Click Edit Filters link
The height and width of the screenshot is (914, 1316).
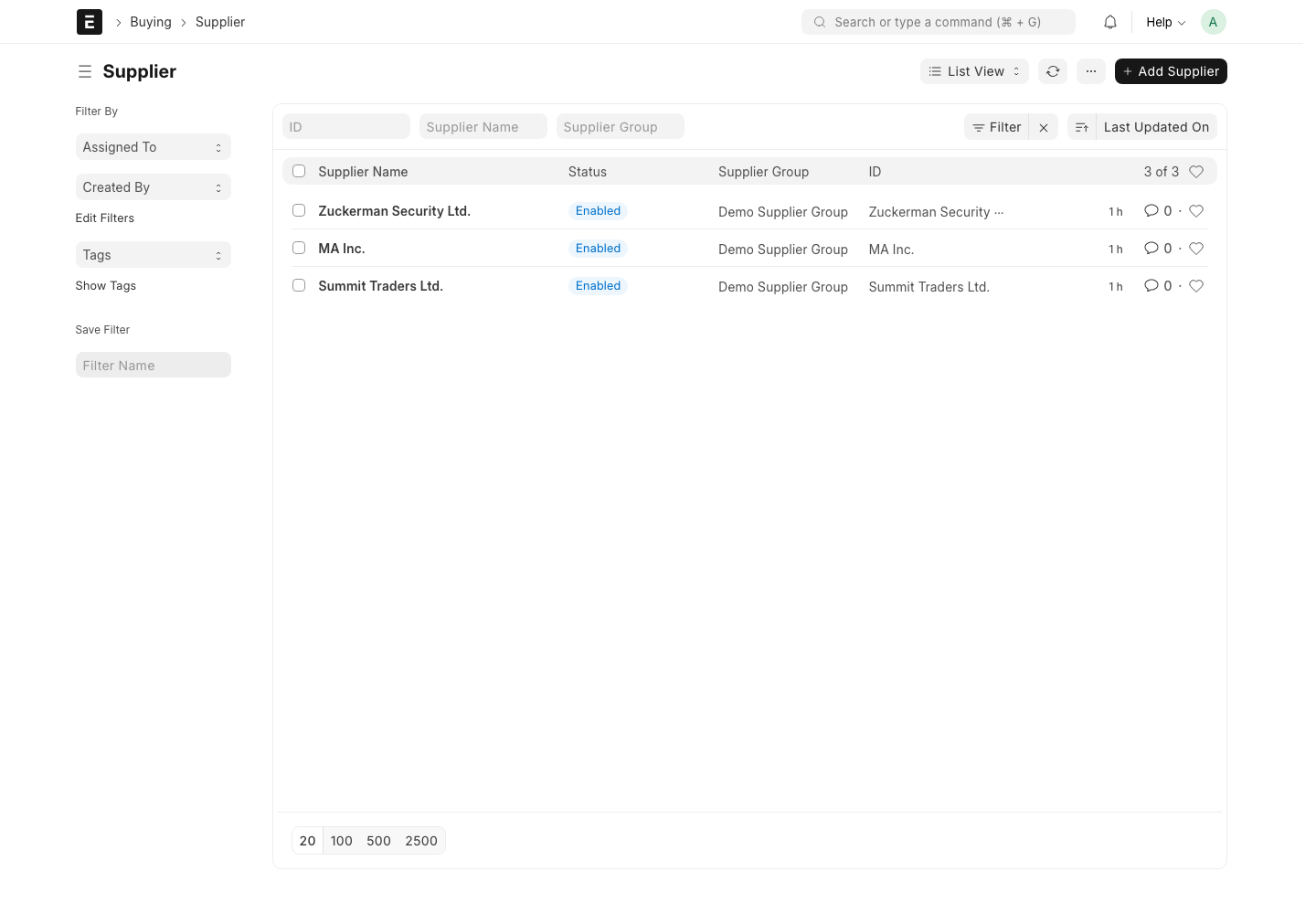pyautogui.click(x=105, y=218)
